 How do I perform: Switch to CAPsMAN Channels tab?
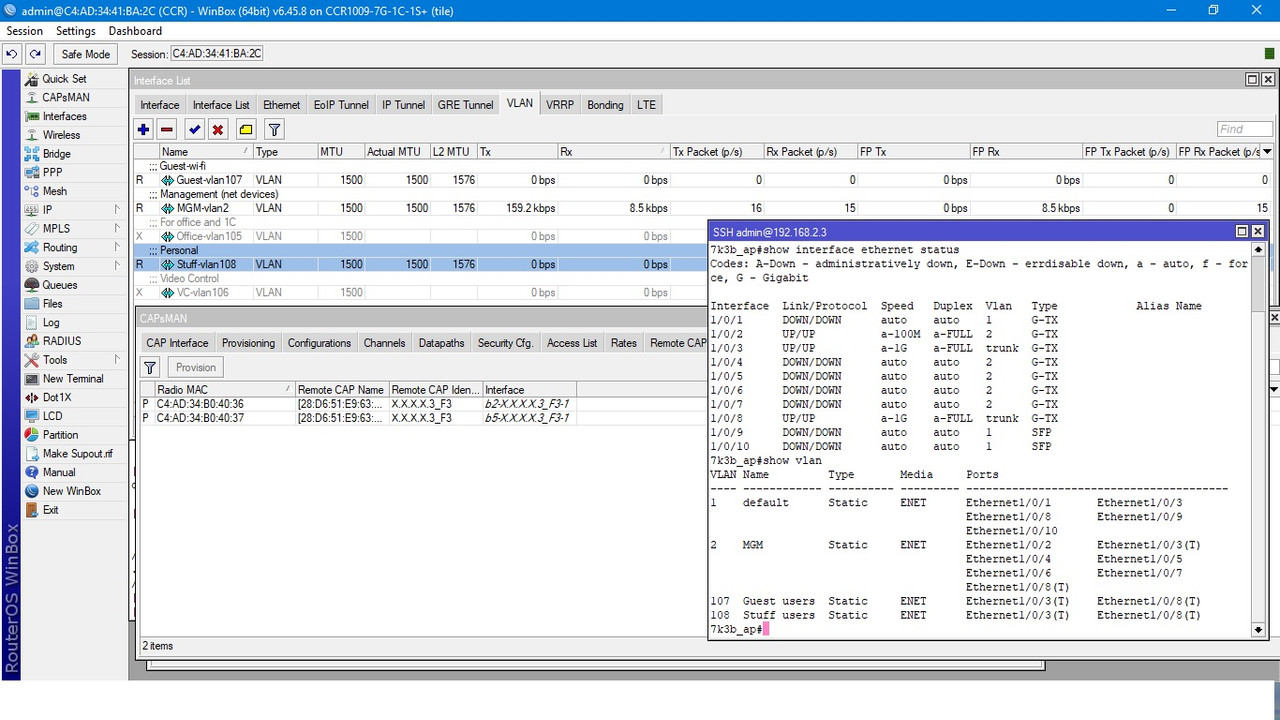(384, 343)
